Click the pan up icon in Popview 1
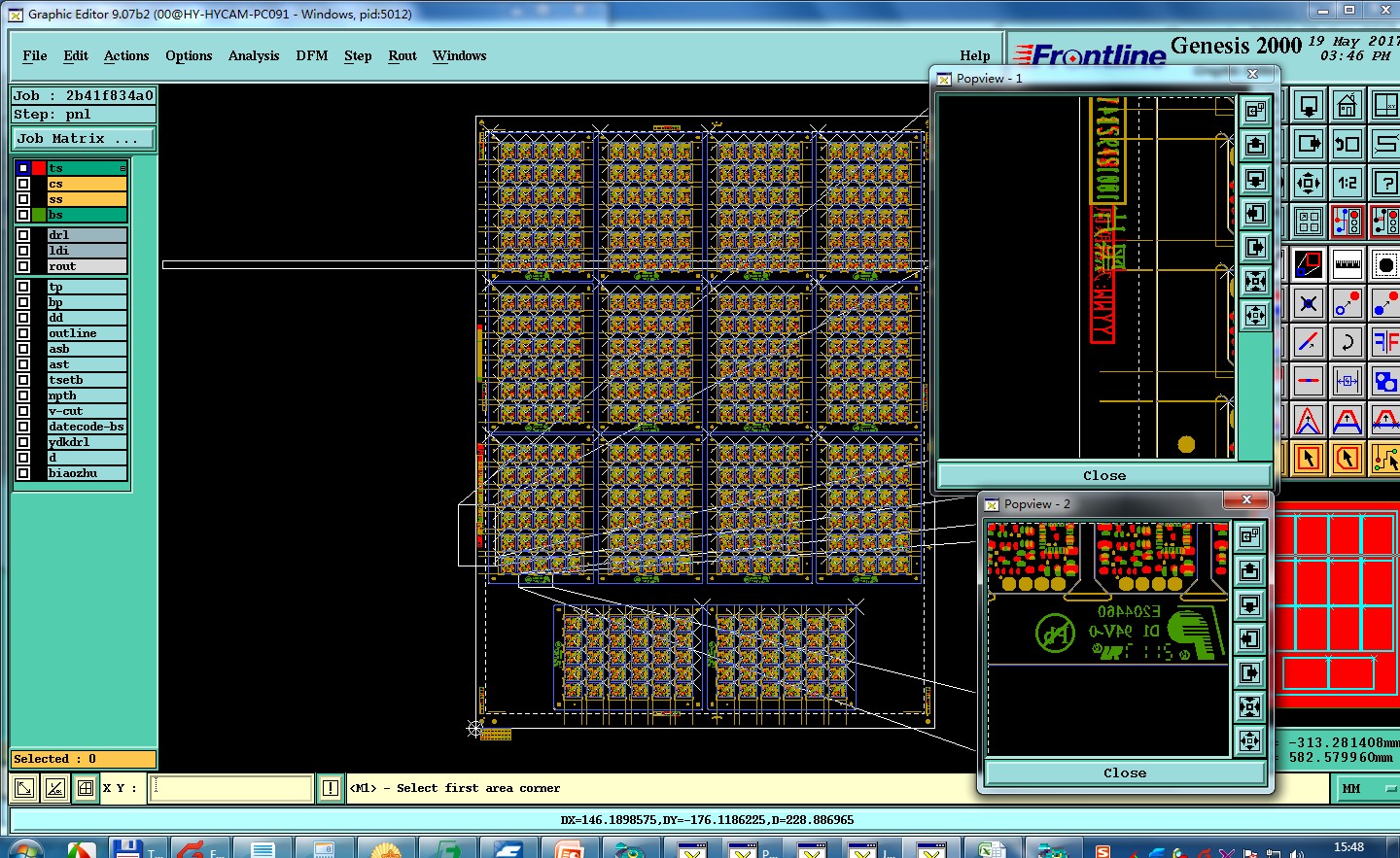The width and height of the screenshot is (1400, 858). (1256, 145)
